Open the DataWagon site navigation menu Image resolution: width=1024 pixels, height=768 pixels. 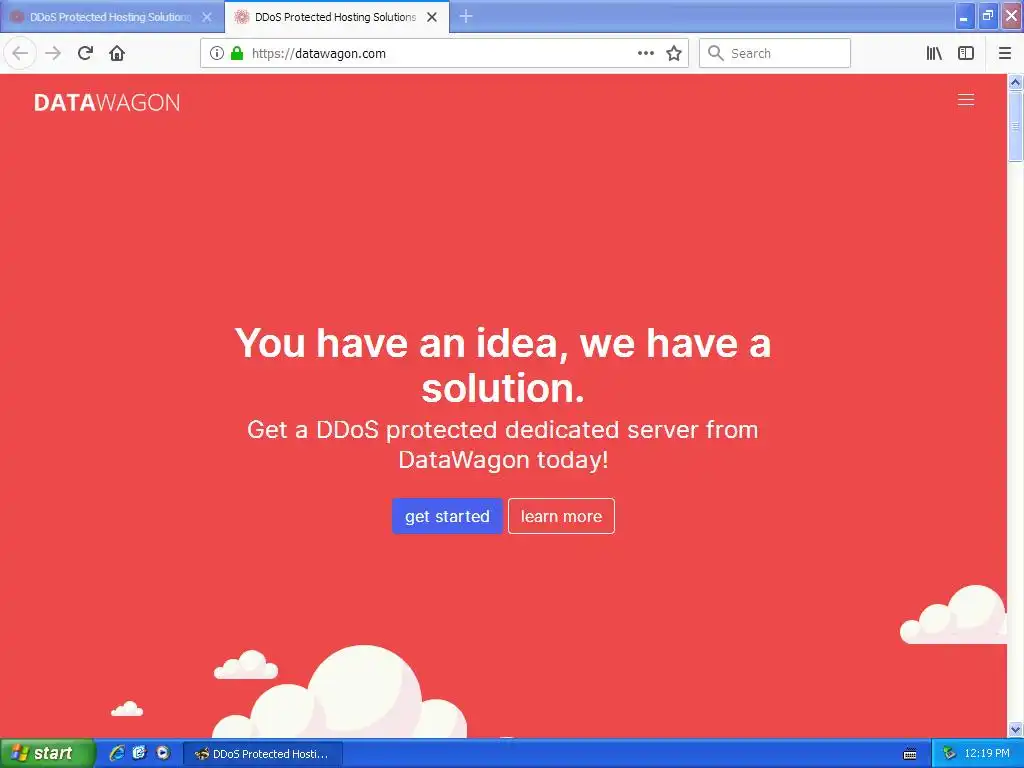click(966, 99)
